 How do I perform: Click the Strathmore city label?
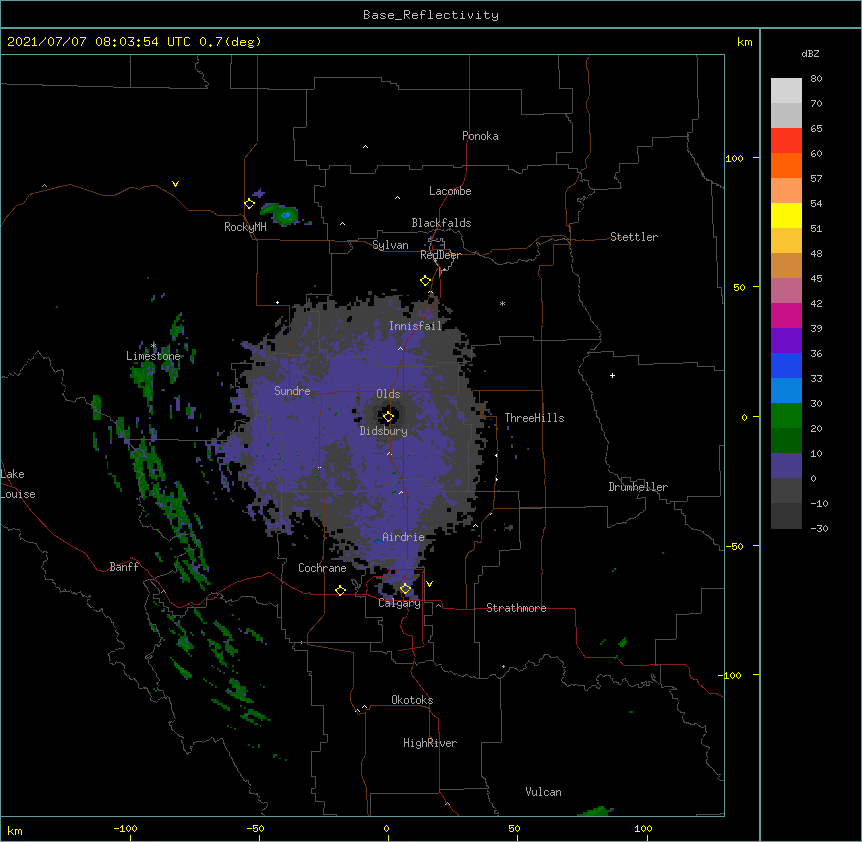coord(516,608)
